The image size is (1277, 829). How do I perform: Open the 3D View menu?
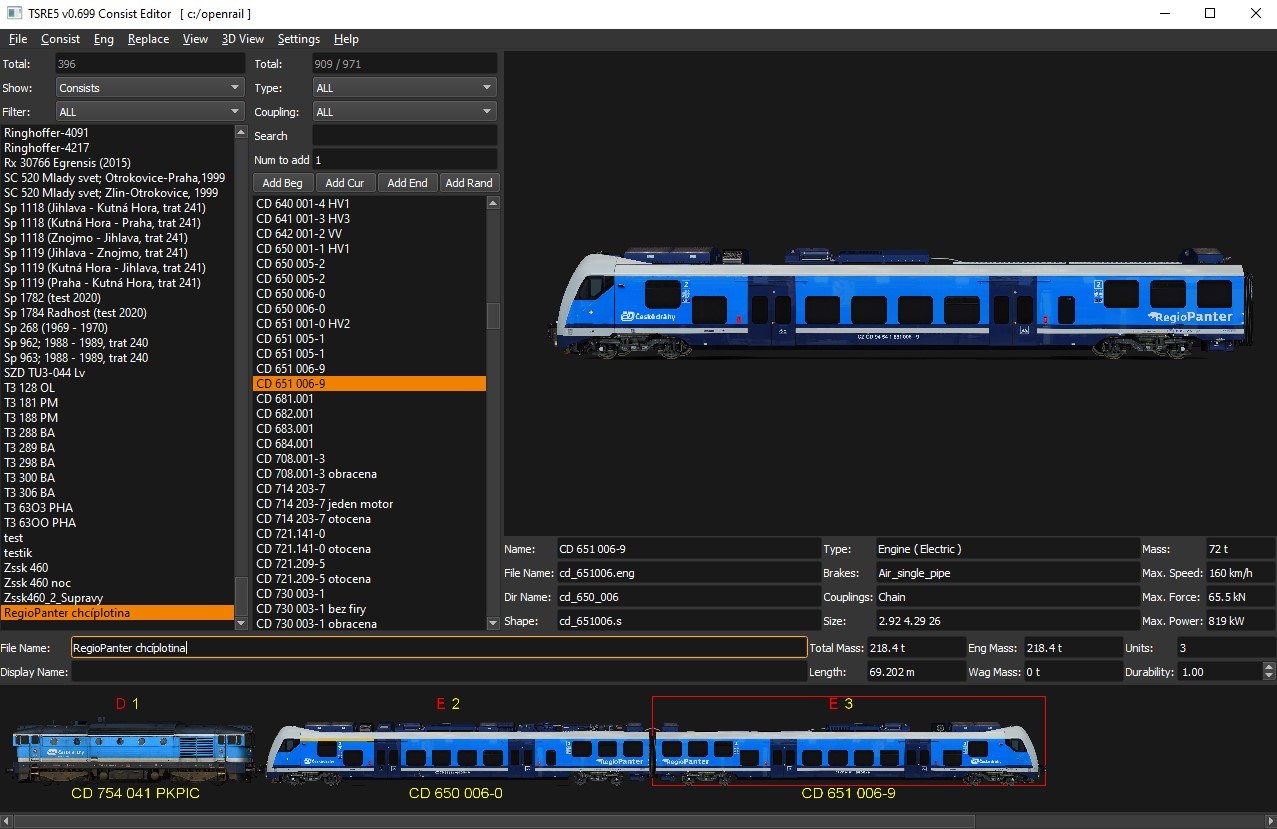click(x=242, y=39)
